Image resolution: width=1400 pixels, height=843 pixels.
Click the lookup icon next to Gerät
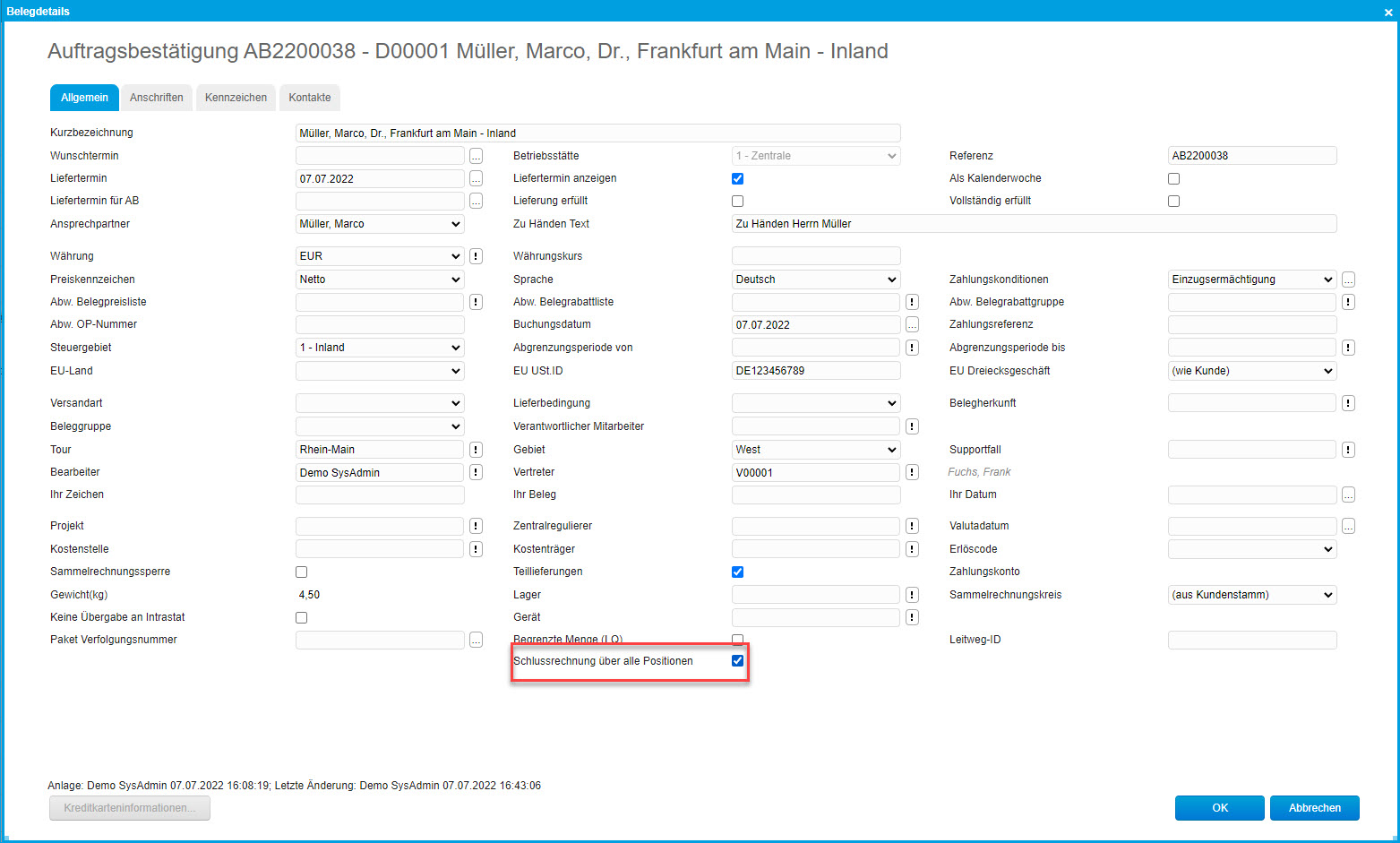click(912, 617)
